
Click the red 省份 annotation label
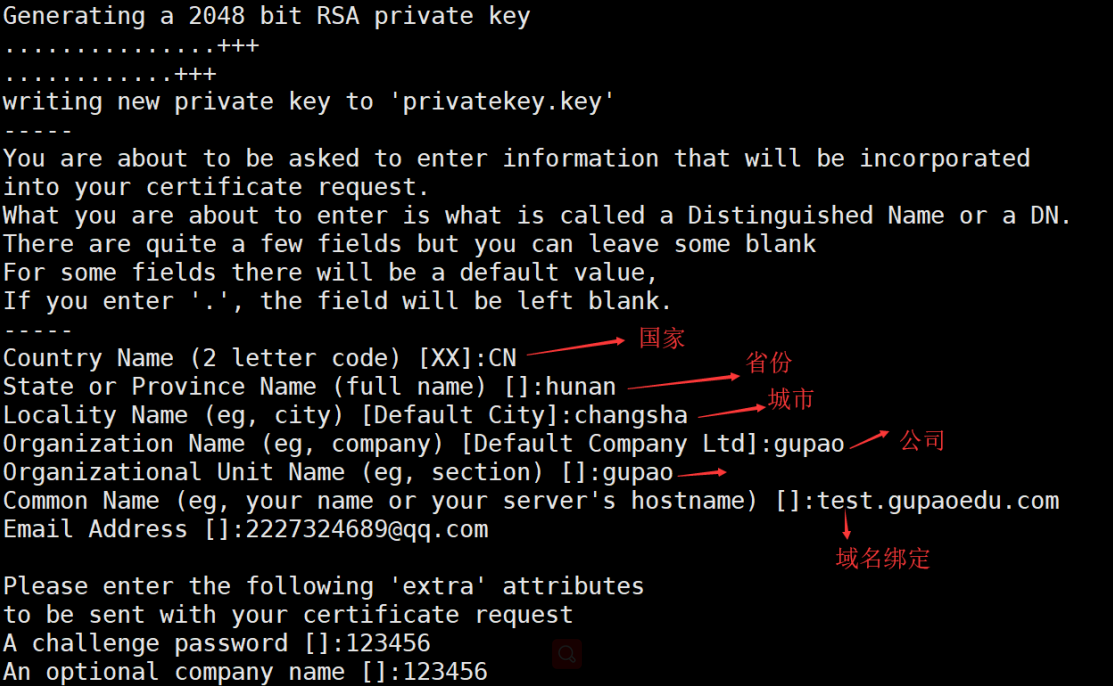coord(768,362)
